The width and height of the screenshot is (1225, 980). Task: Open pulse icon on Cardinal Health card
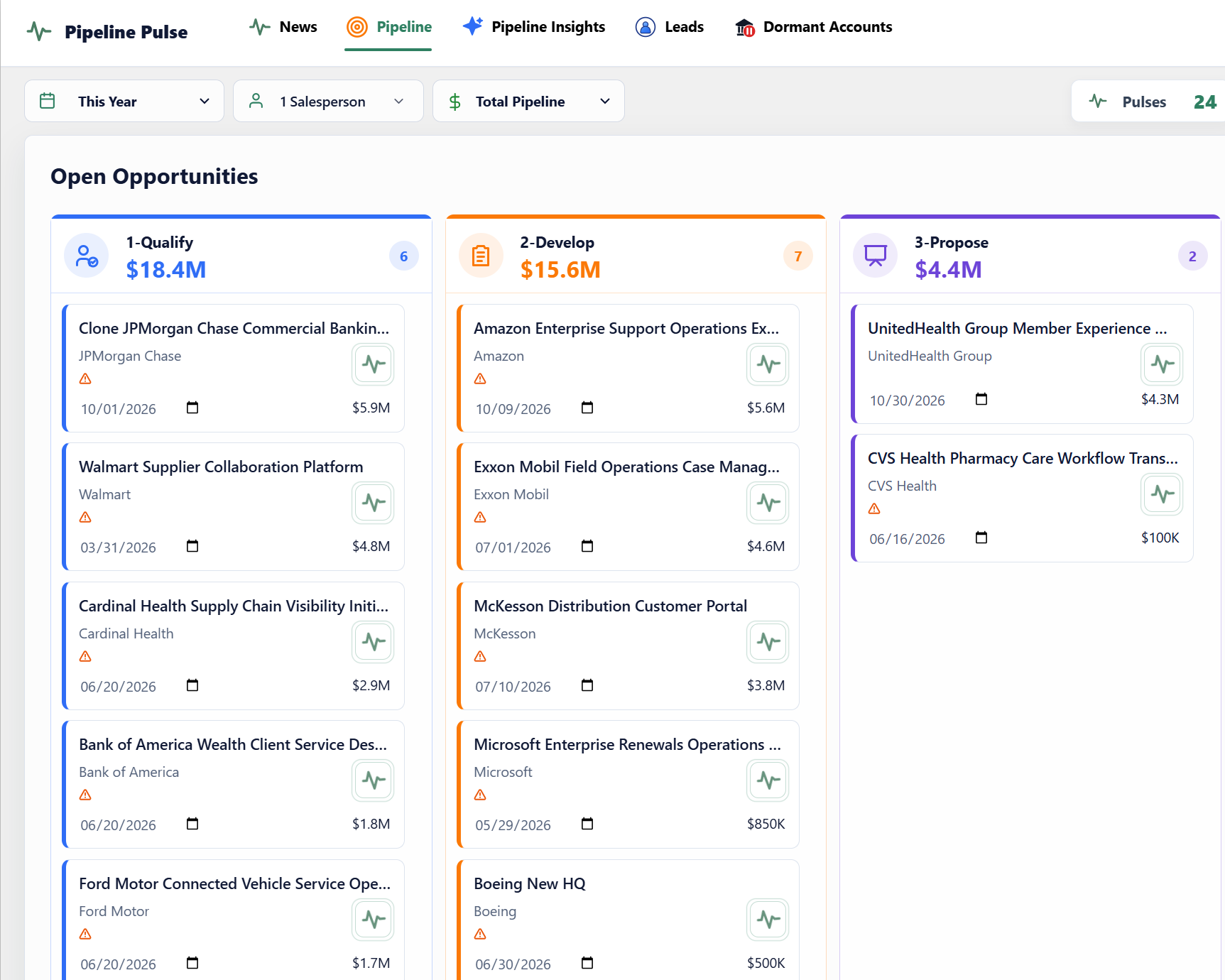tap(374, 642)
